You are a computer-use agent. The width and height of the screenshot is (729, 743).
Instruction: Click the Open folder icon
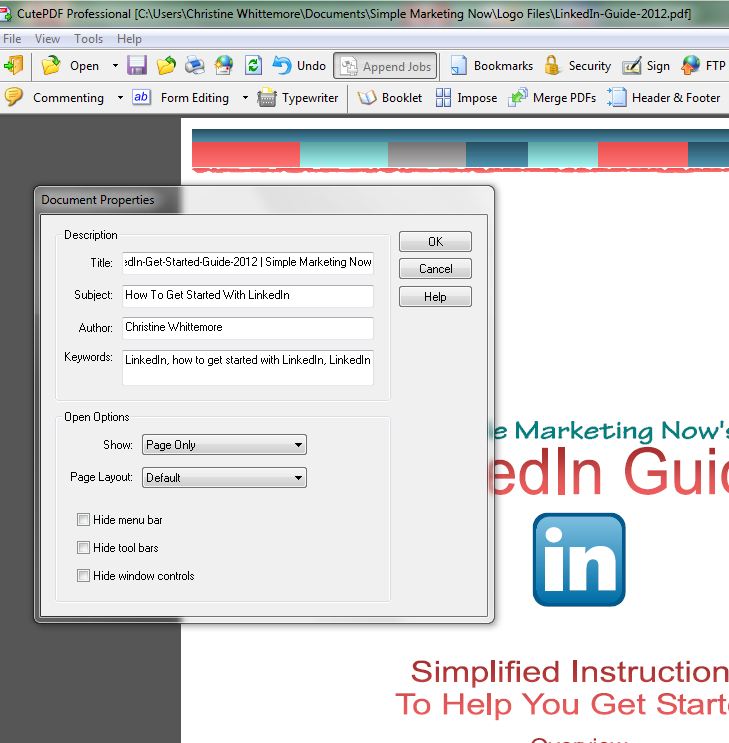pyautogui.click(x=51, y=65)
